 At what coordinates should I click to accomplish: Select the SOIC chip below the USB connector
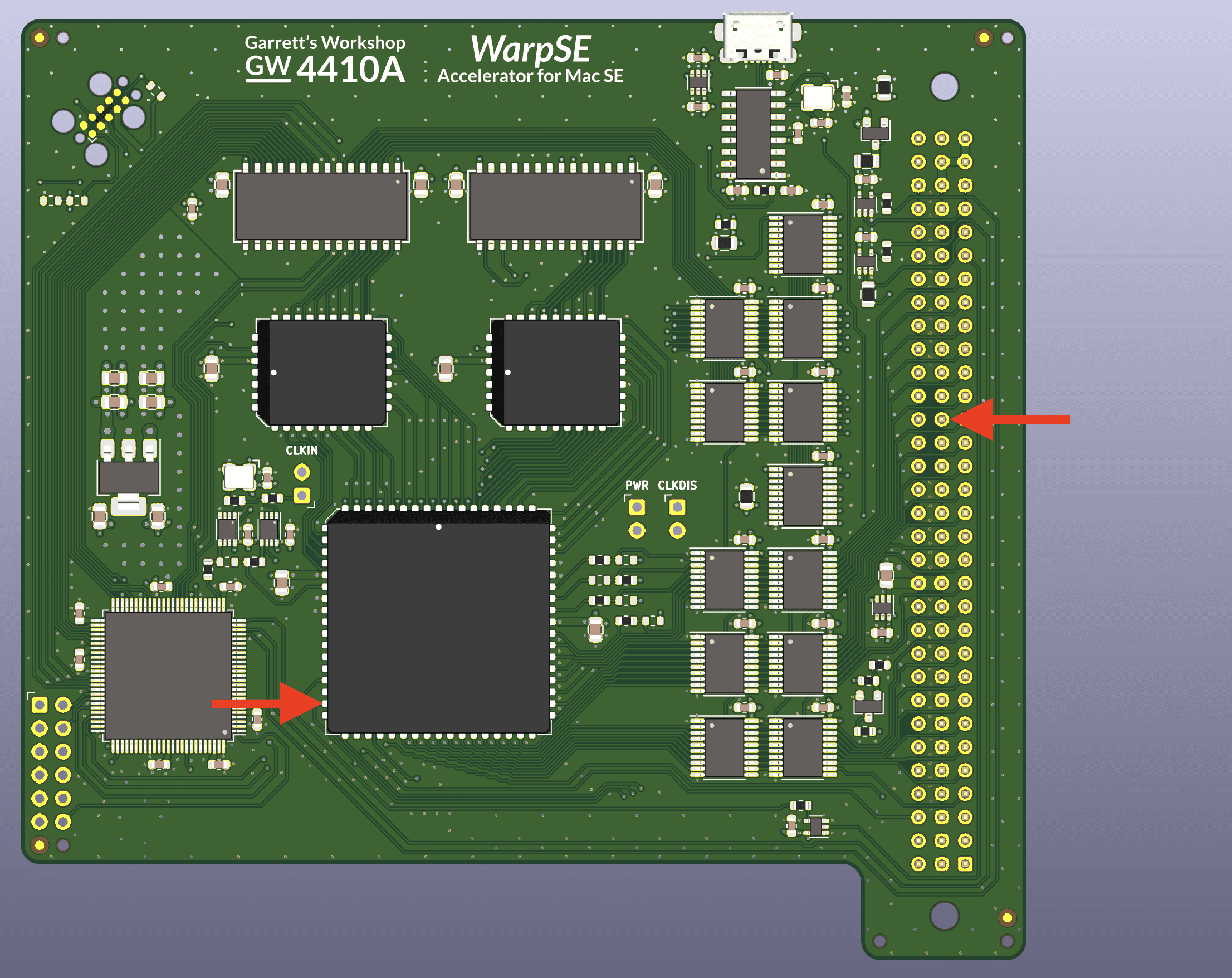pos(753,134)
